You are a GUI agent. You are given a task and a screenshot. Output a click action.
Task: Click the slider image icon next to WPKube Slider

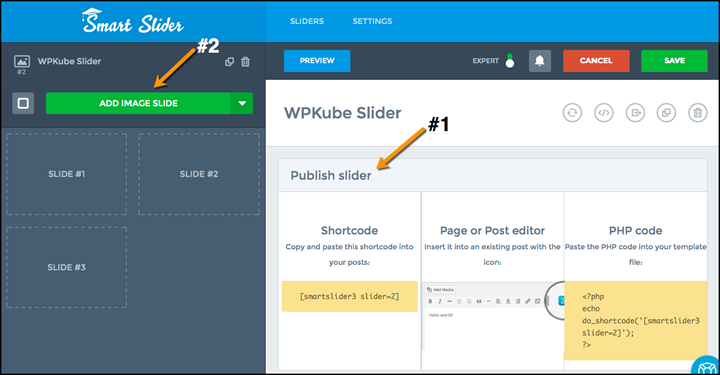click(x=22, y=61)
